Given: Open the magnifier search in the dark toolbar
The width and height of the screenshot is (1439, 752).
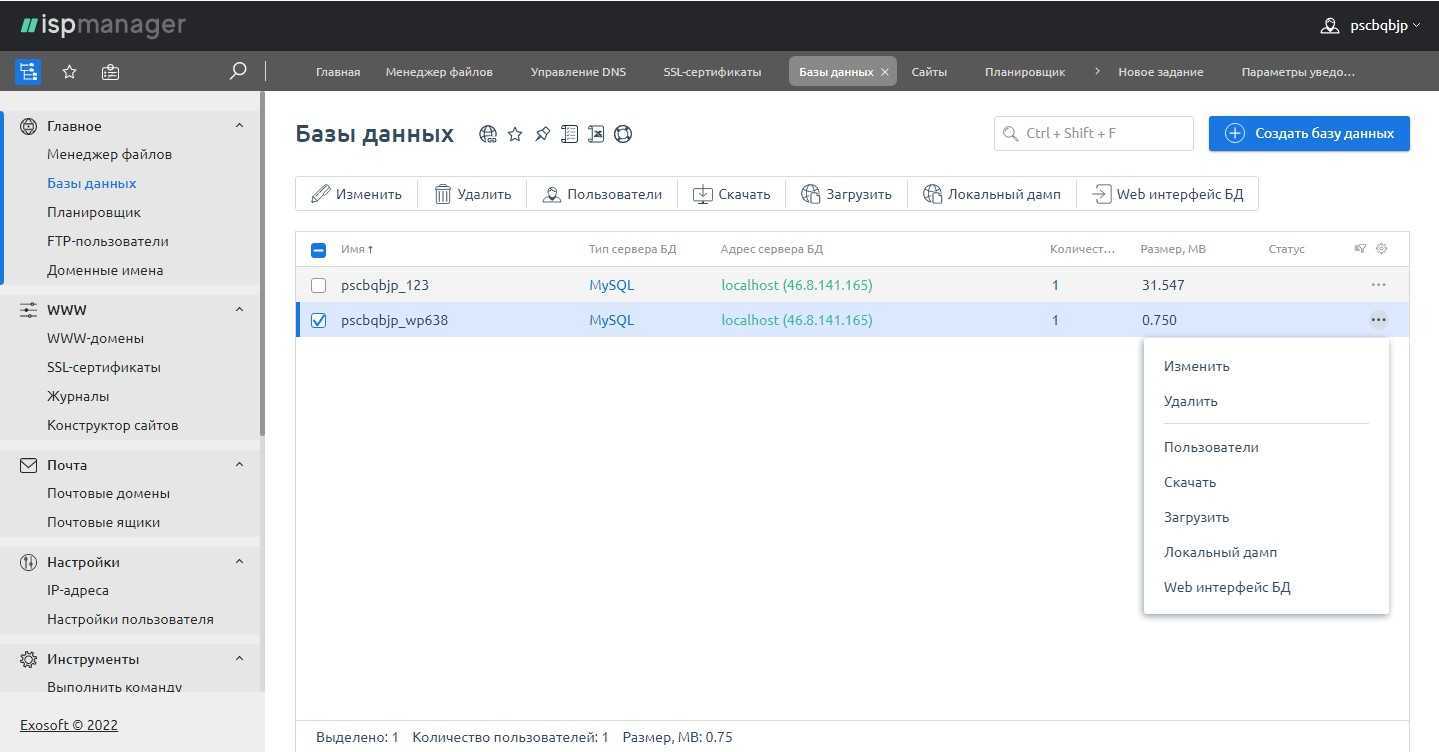Looking at the screenshot, I should [238, 71].
